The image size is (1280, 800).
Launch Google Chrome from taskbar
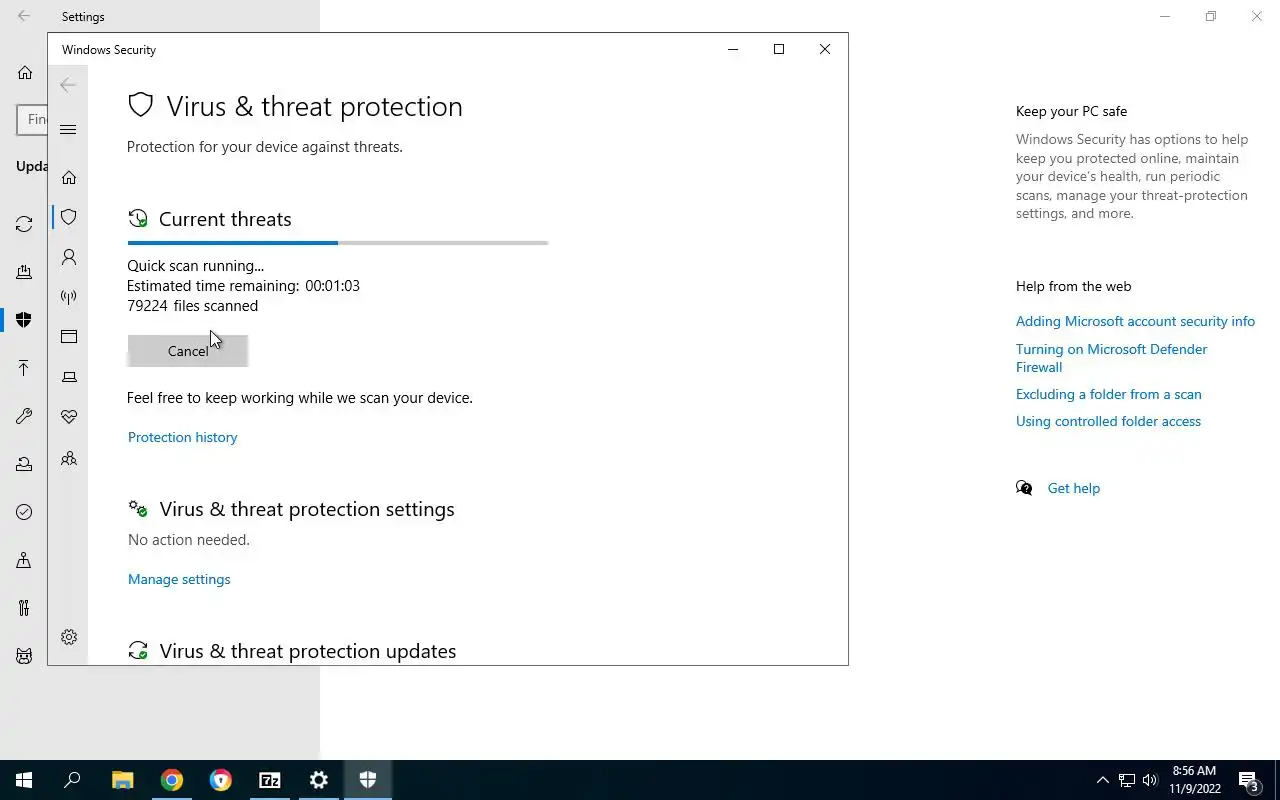(171, 780)
